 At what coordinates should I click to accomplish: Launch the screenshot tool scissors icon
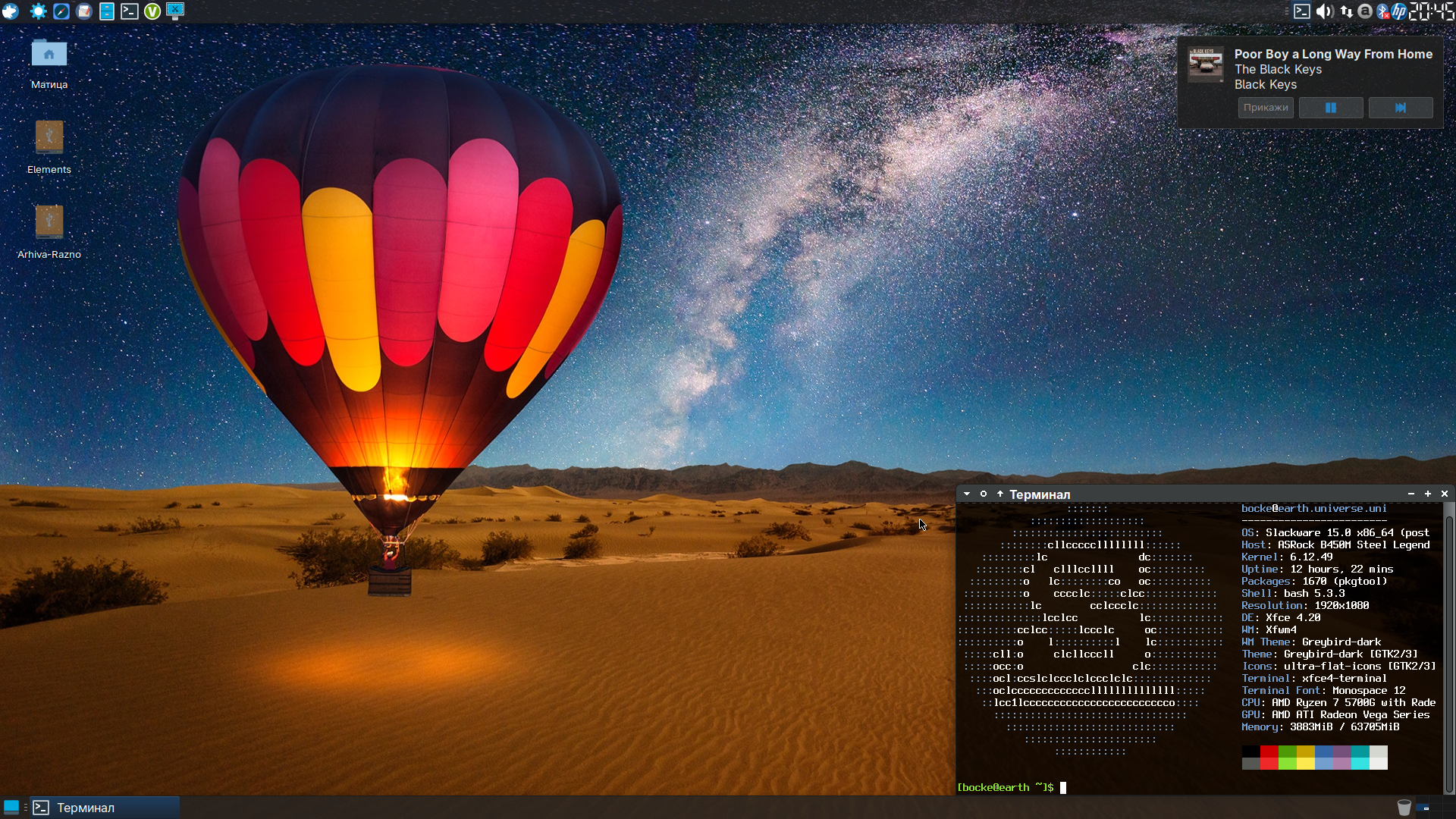pyautogui.click(x=175, y=11)
